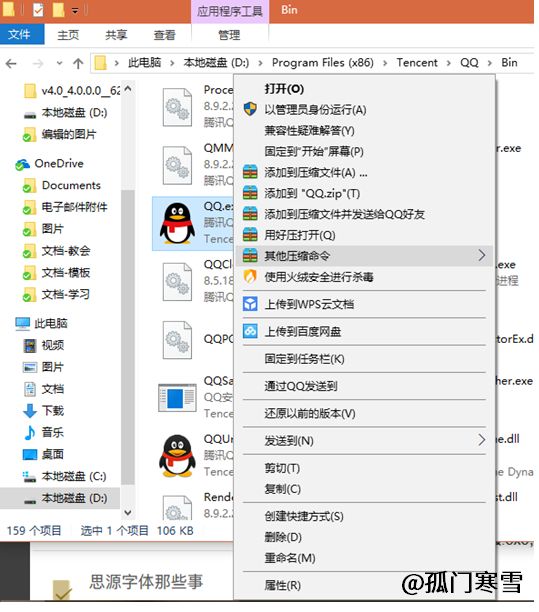Click the 下载 blue arrow icon
The height and width of the screenshot is (612, 539).
(30, 411)
